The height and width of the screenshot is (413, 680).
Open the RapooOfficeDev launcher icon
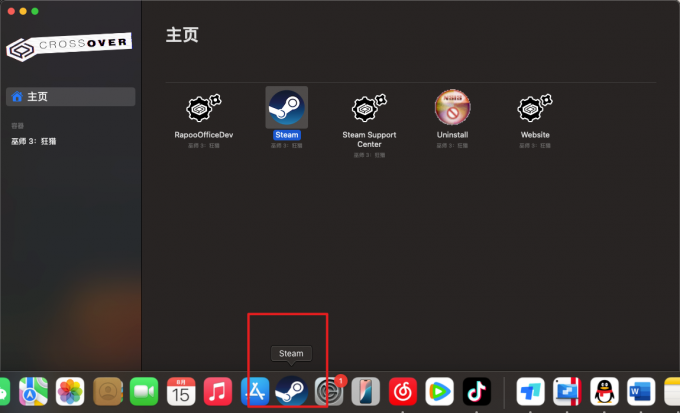(x=204, y=108)
